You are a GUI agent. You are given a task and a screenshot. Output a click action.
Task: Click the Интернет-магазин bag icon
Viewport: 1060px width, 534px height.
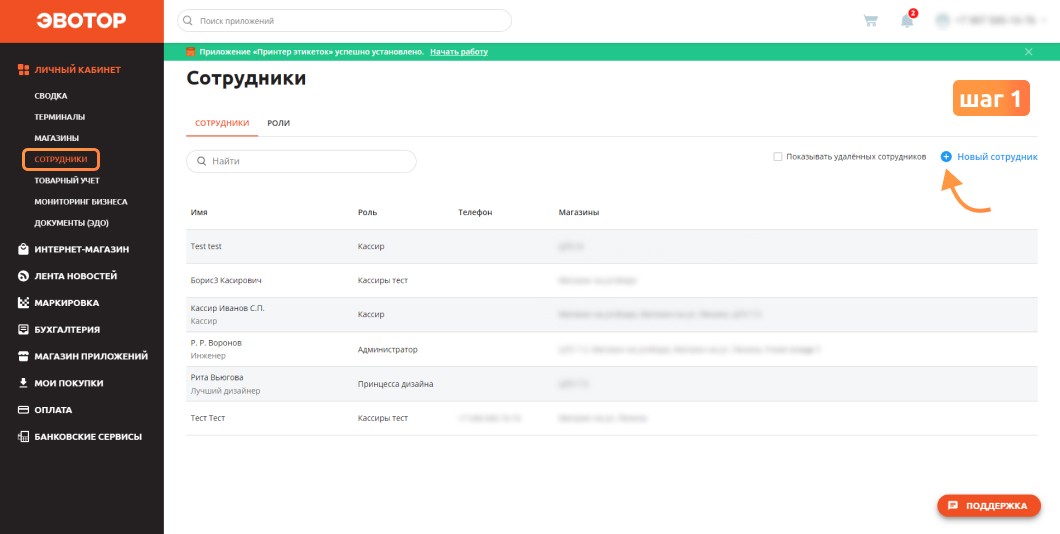(23, 249)
